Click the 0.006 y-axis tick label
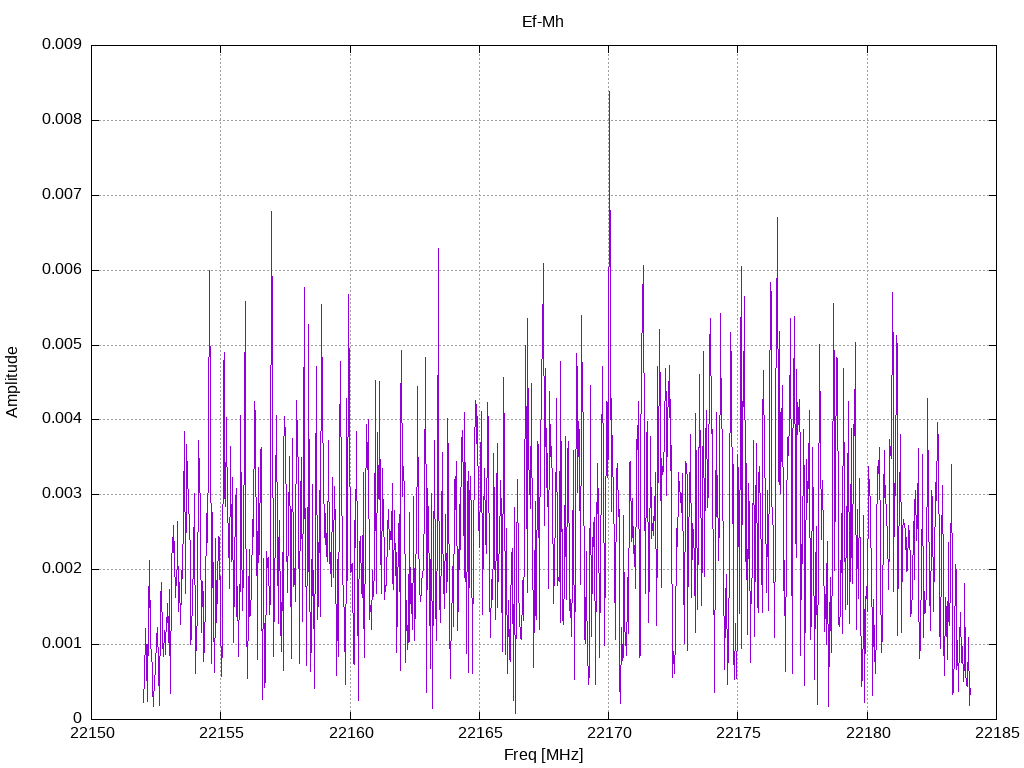This screenshot has height=768, width=1024. point(62,269)
